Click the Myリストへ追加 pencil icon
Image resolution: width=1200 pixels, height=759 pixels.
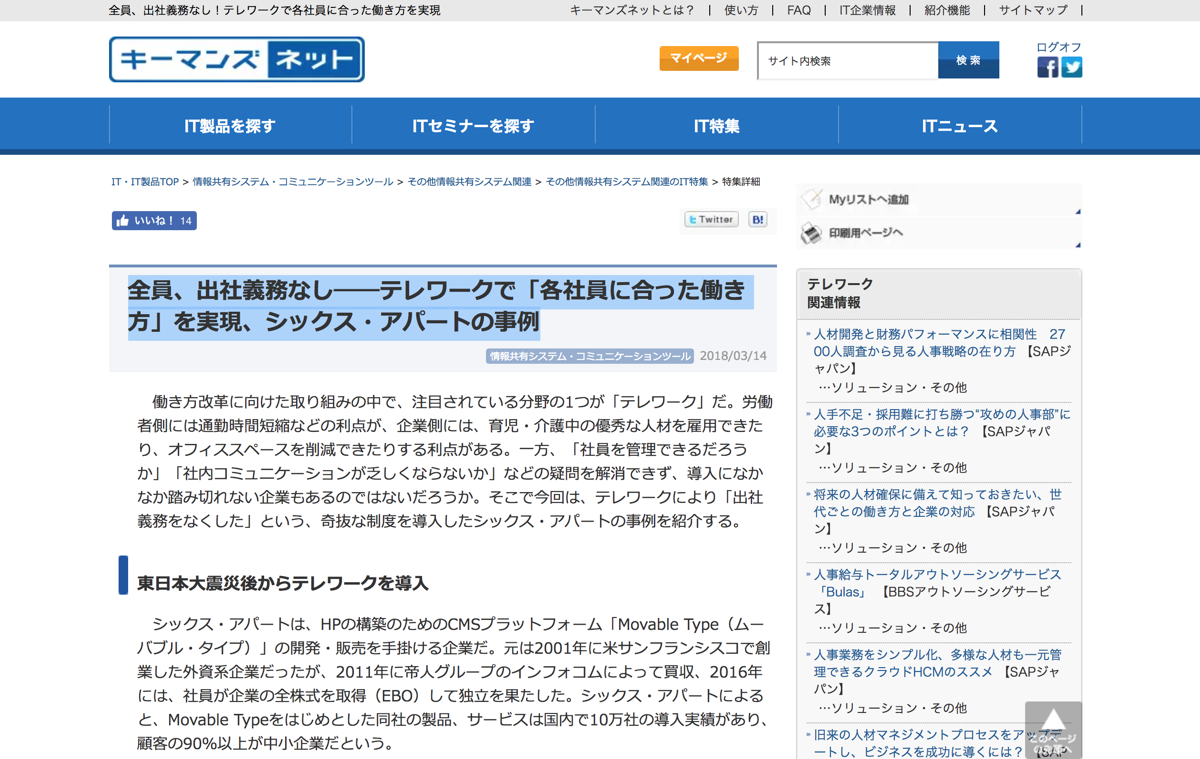(811, 199)
